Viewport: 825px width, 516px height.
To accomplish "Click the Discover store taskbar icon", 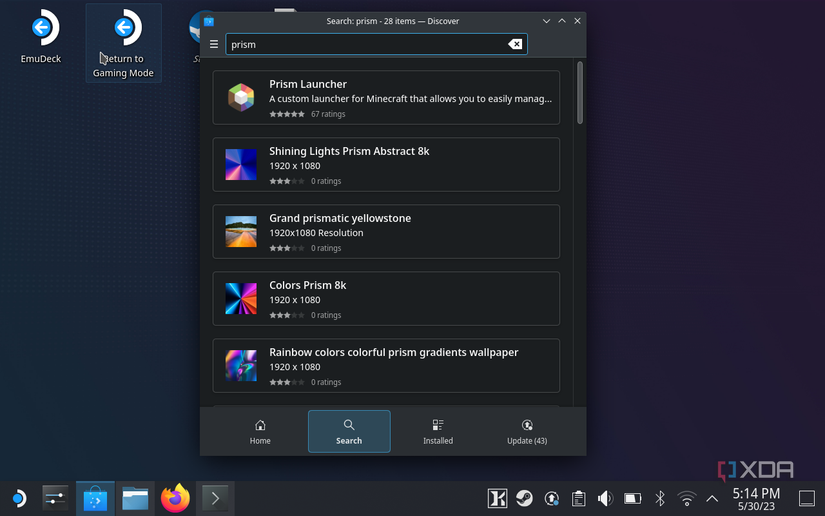I will [95, 498].
